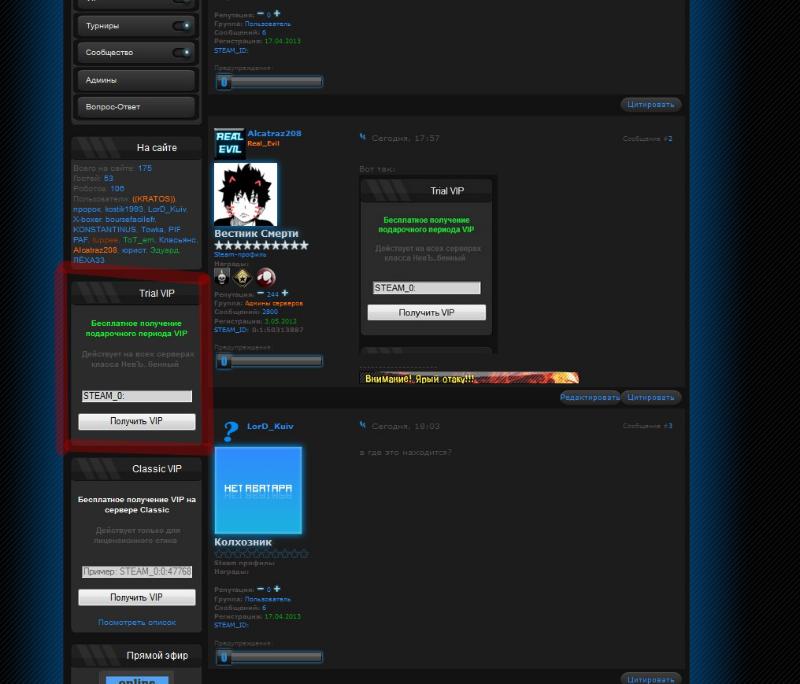The image size is (800, 684).
Task: Decrease Alcatraz208's reputation with minus icon
Action: [x=260, y=294]
